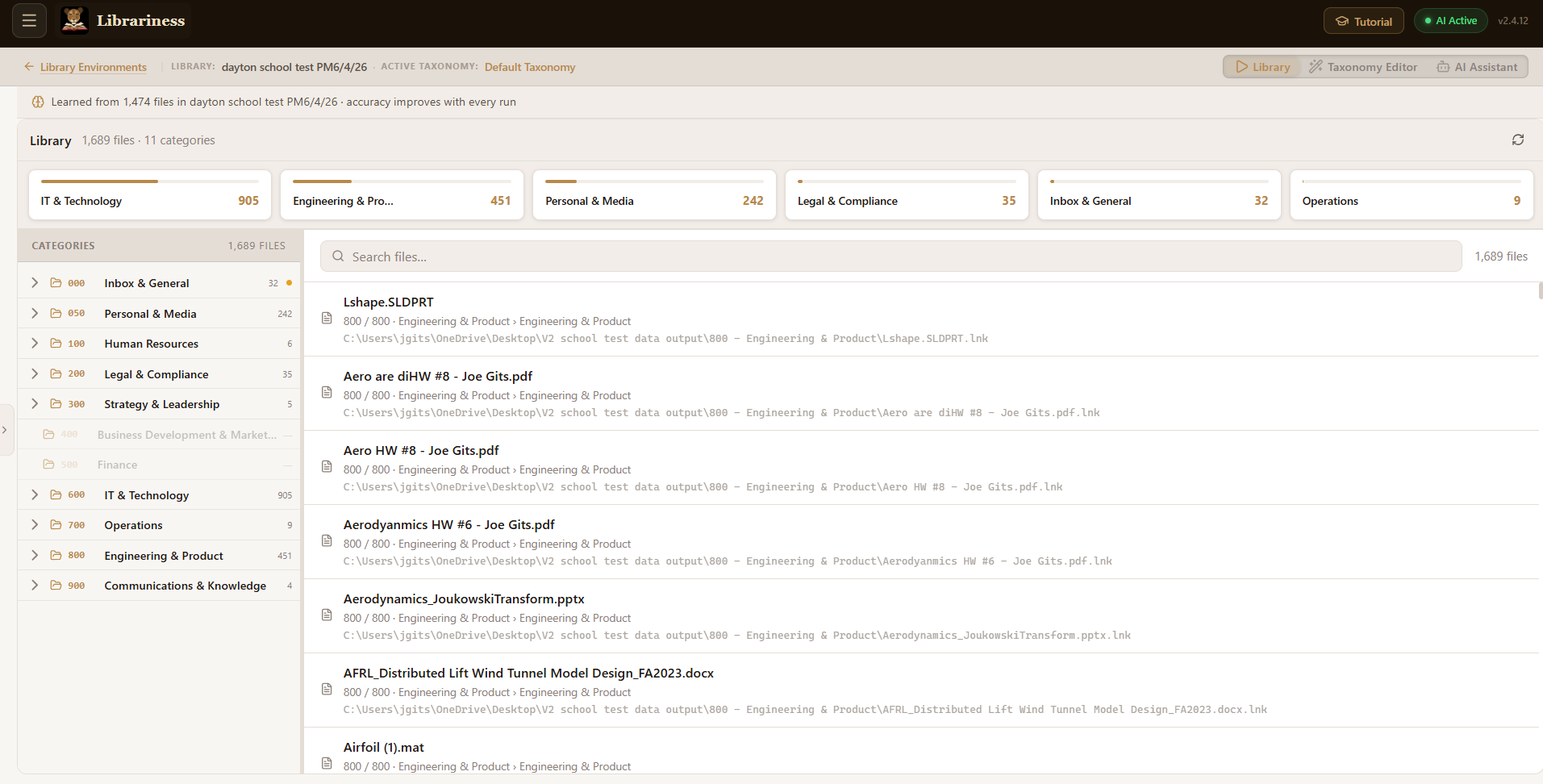
Task: Select Aerodyanmics HW #6 - Joe Gits.pdf
Action: [449, 524]
